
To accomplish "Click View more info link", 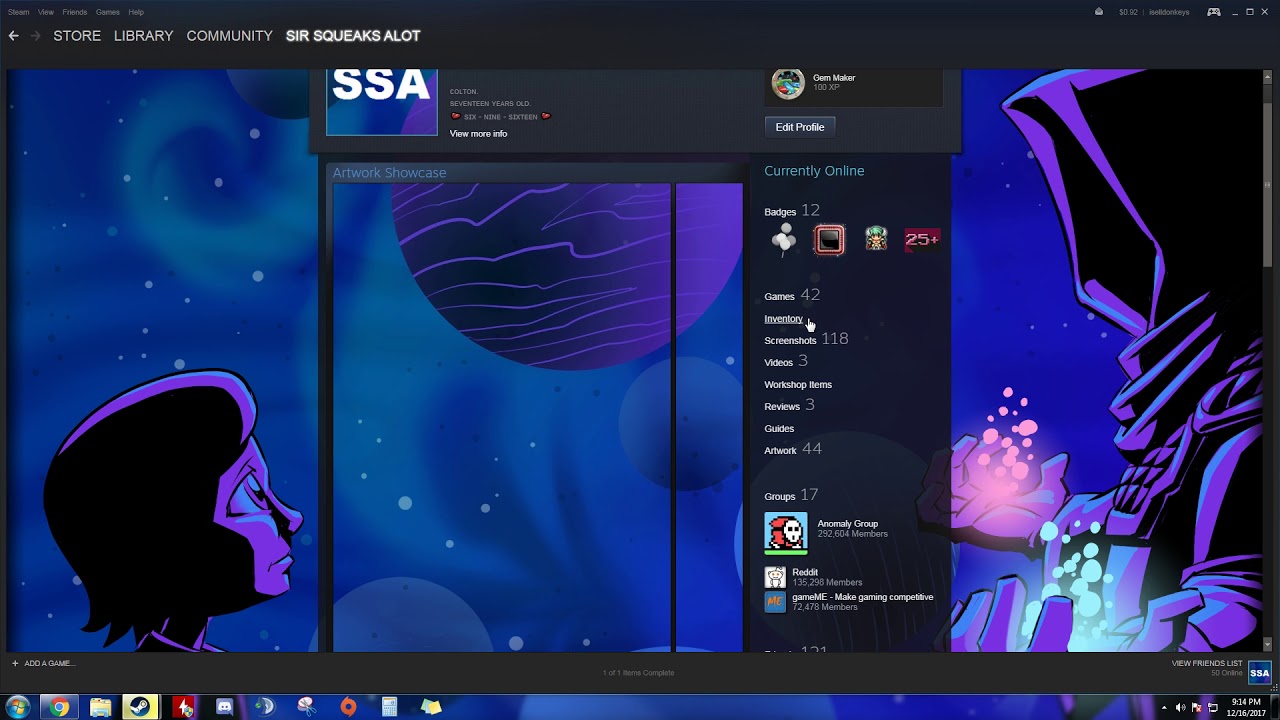I will 478,134.
